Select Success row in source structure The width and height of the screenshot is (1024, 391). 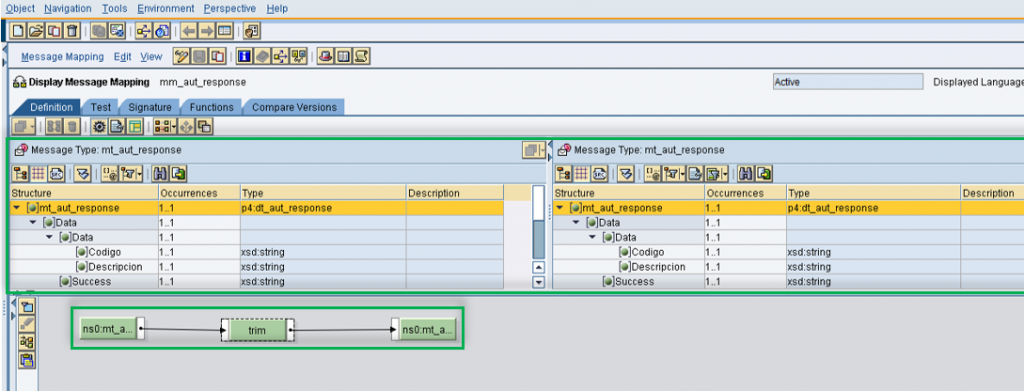[x=257, y=282]
